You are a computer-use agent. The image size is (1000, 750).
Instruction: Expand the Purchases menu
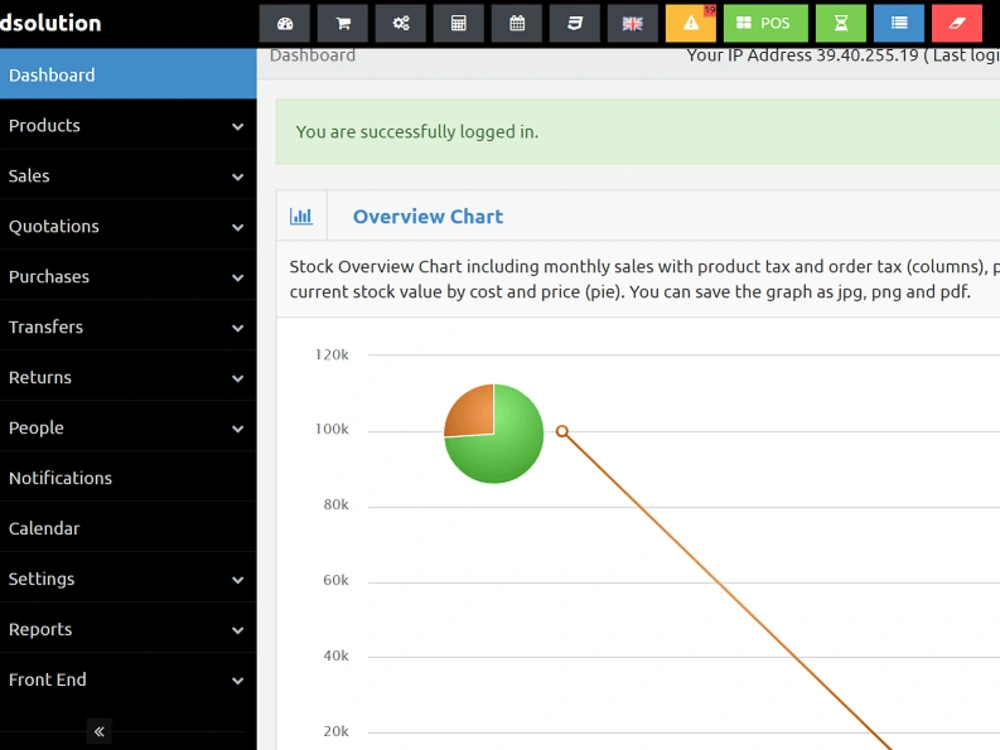point(128,276)
